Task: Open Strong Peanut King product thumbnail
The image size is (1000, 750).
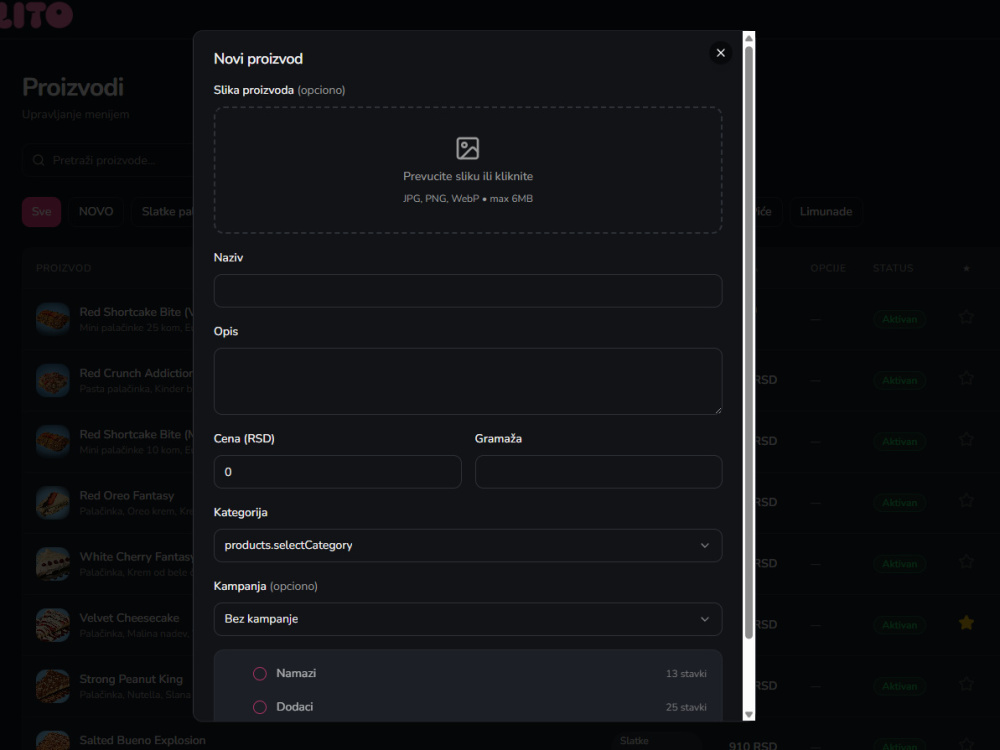Action: [53, 686]
